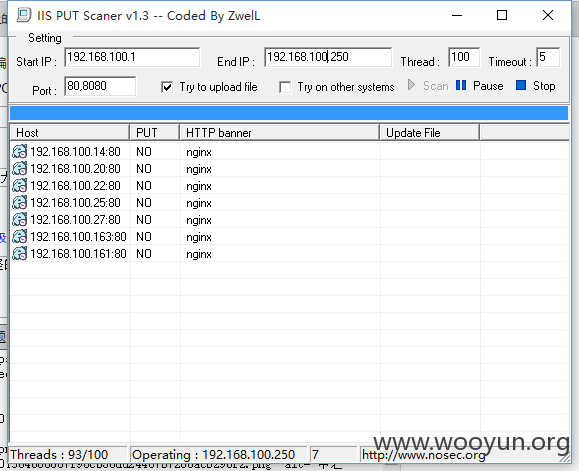
Task: Open the http://www.nosec.org link
Action: pyautogui.click(x=424, y=455)
